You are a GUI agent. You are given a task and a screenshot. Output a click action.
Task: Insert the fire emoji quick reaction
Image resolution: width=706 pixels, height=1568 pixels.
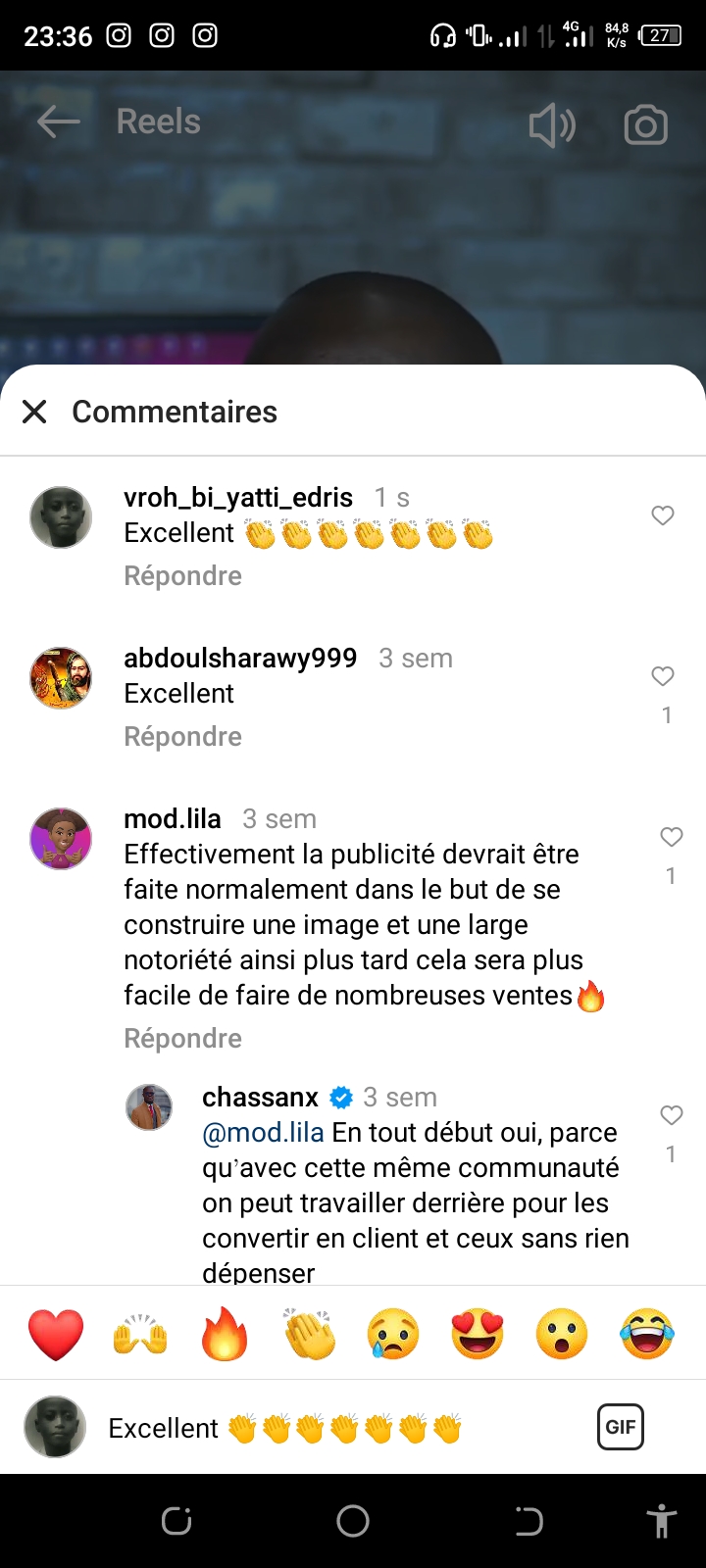point(225,1334)
